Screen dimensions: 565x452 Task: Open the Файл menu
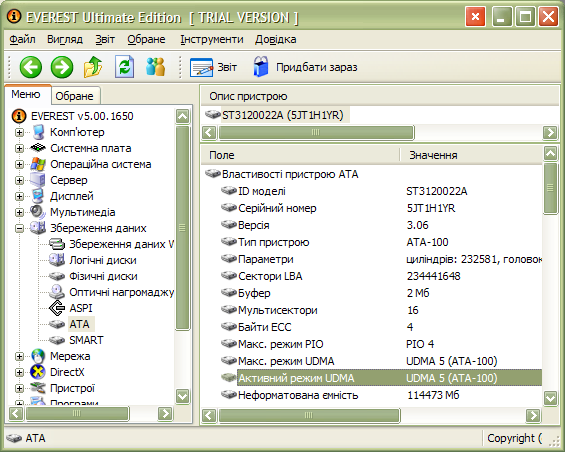pyautogui.click(x=22, y=39)
